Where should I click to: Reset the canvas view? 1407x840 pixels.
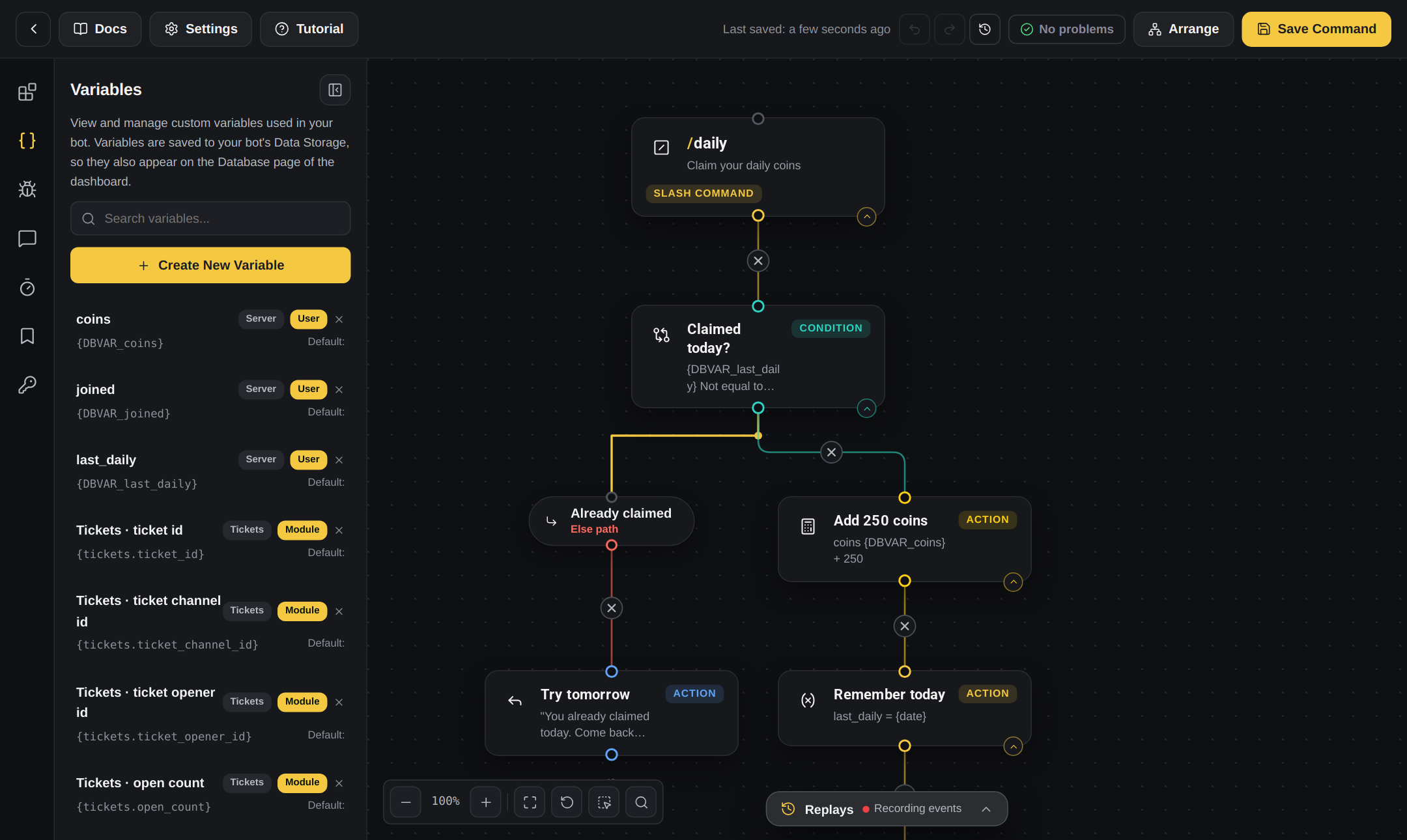[567, 802]
